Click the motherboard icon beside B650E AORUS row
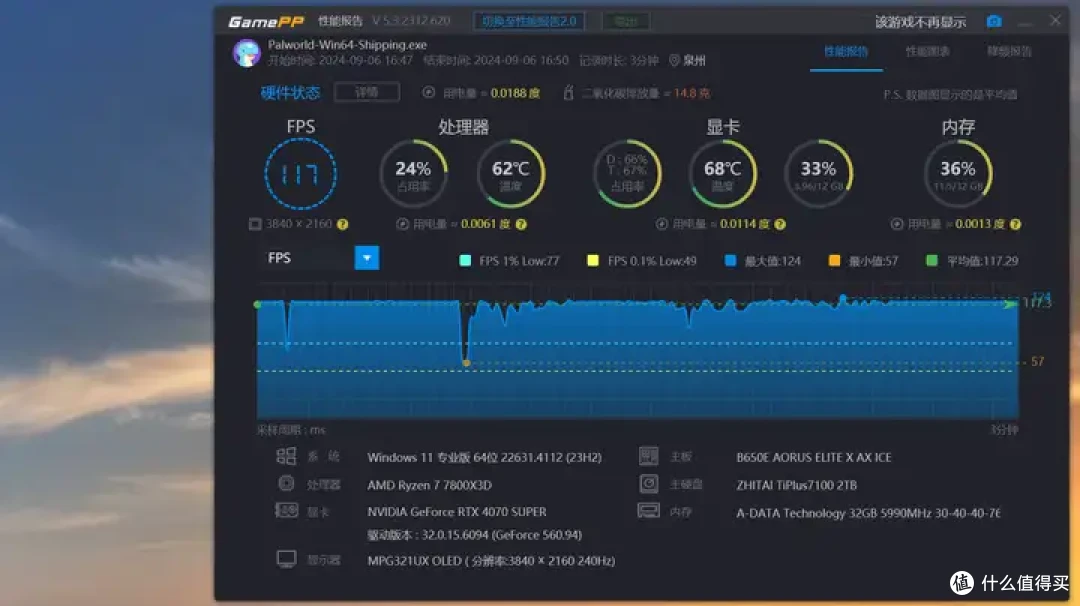Viewport: 1080px width, 606px height. tap(649, 456)
